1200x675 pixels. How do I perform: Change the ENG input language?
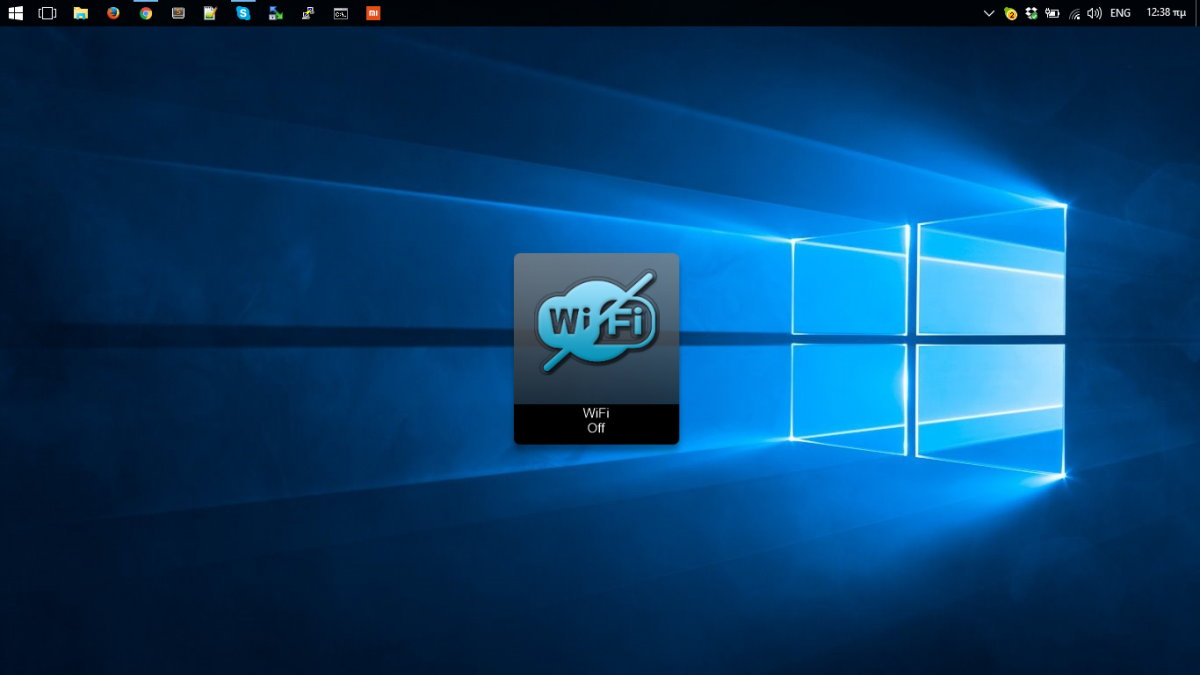(x=1120, y=13)
